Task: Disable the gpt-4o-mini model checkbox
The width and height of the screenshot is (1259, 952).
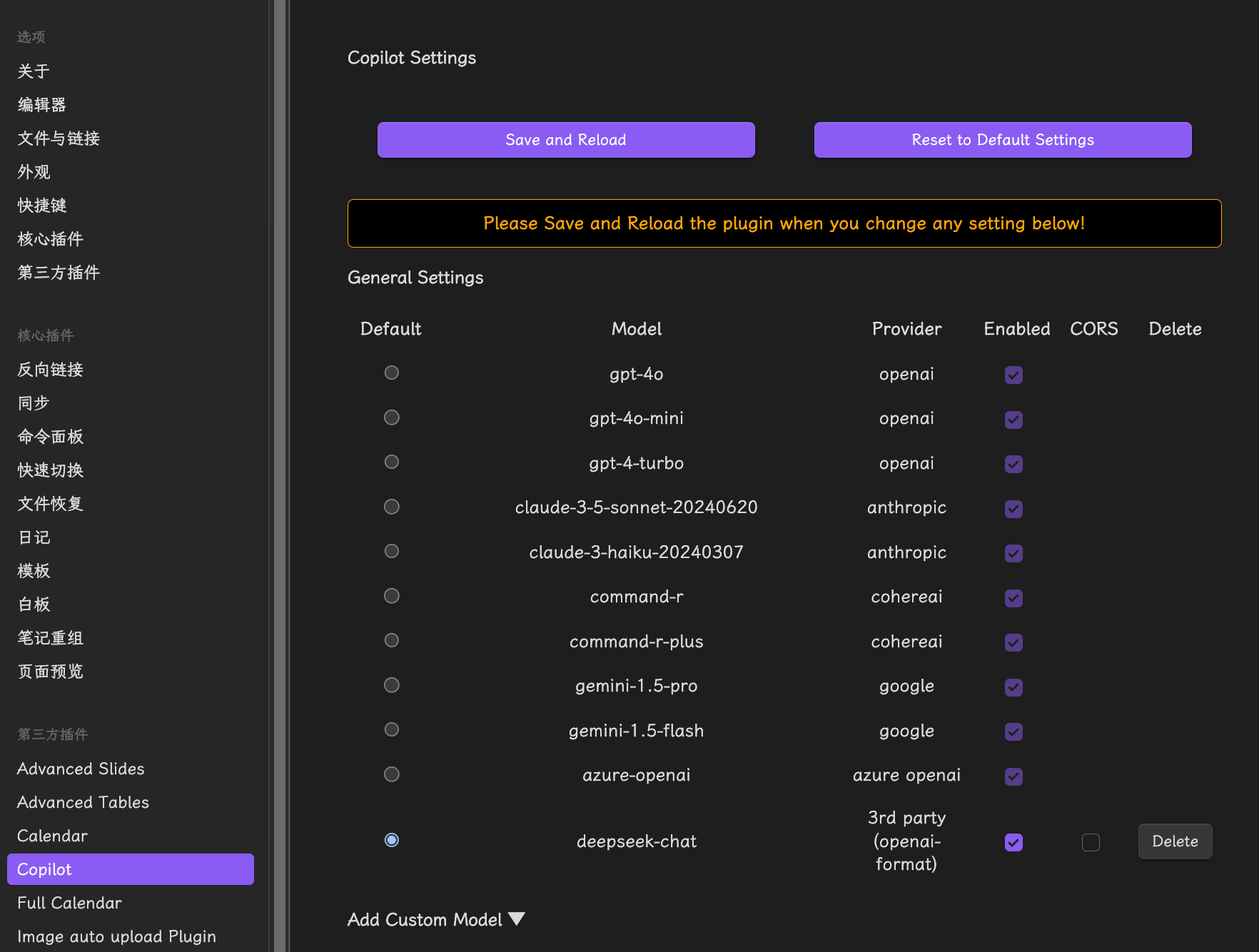Action: pyautogui.click(x=1013, y=420)
